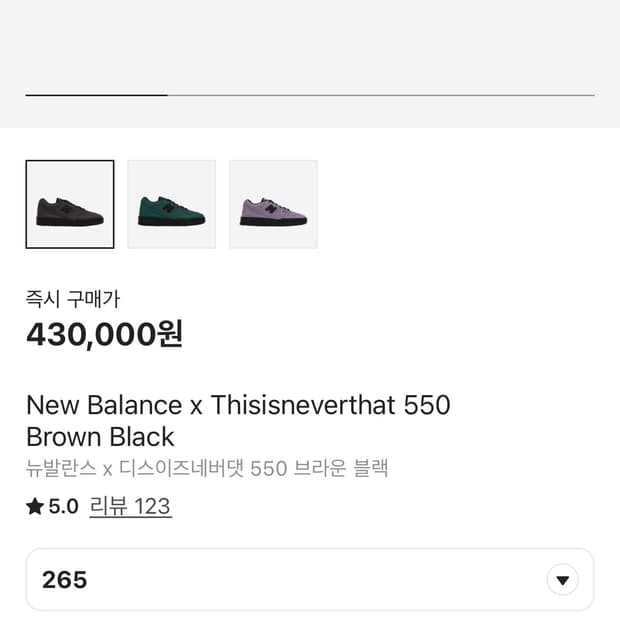Click the Korean name 뉴발란스 x 디스이즈네버댓
Viewport: 620px width, 620px height.
pos(206,468)
